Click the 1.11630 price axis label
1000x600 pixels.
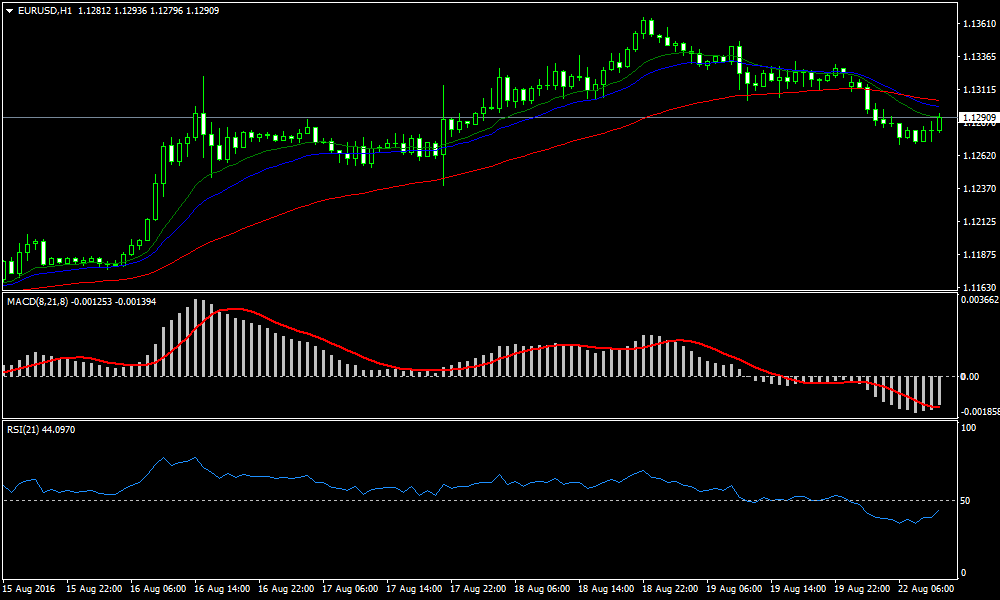point(977,287)
